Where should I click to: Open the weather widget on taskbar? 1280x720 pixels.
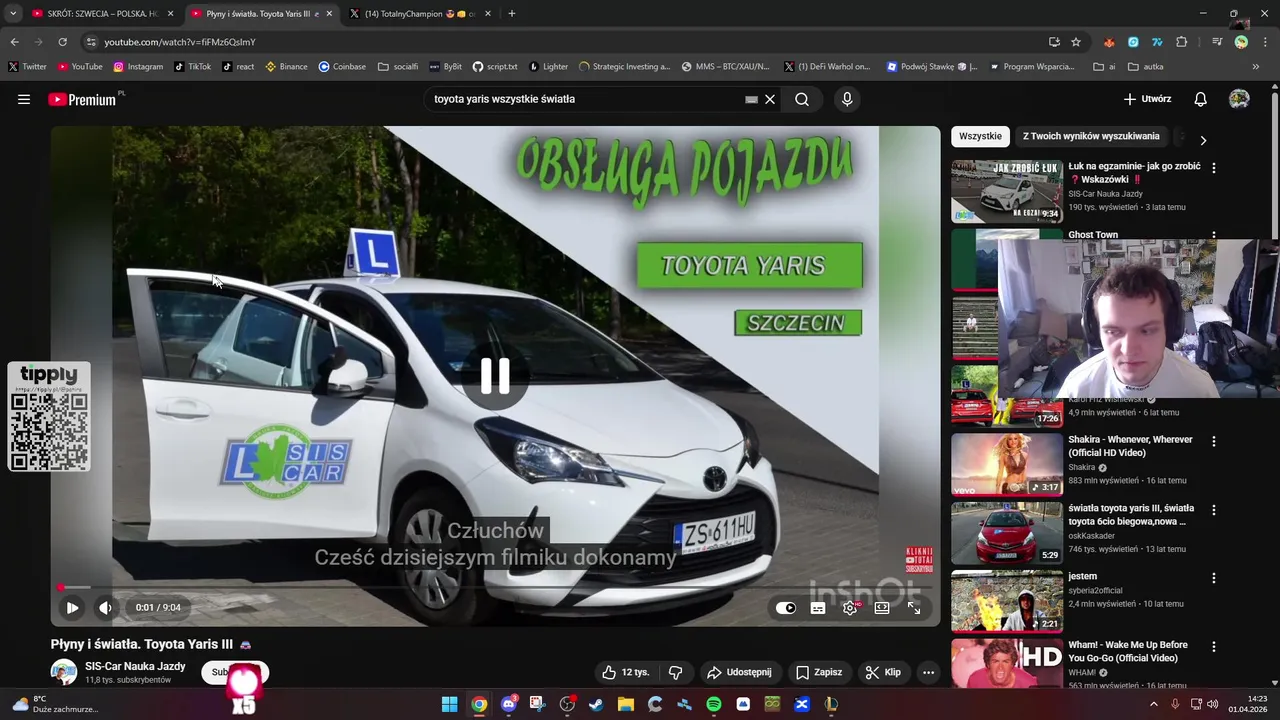(x=55, y=704)
